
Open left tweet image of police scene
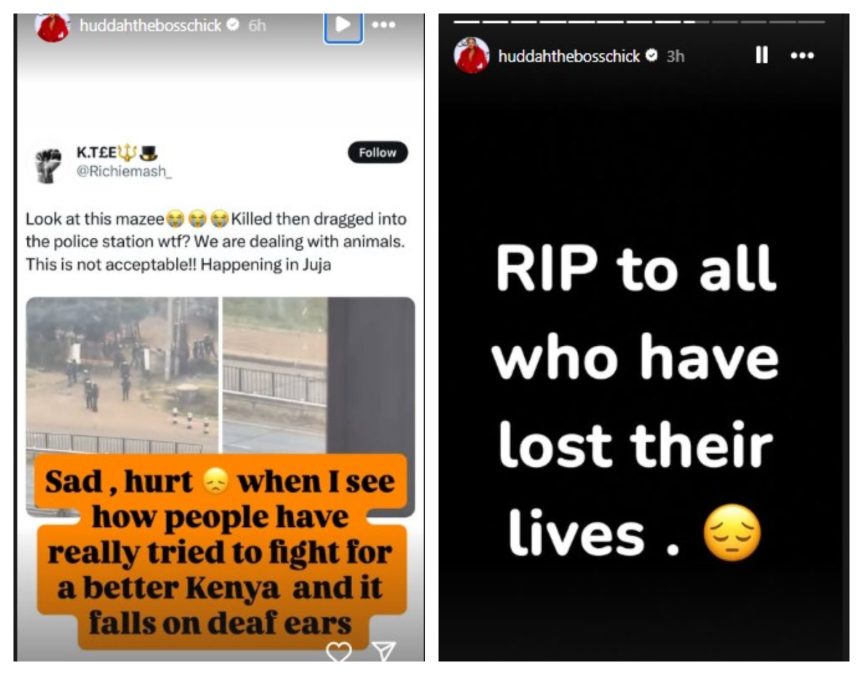pyautogui.click(x=122, y=374)
